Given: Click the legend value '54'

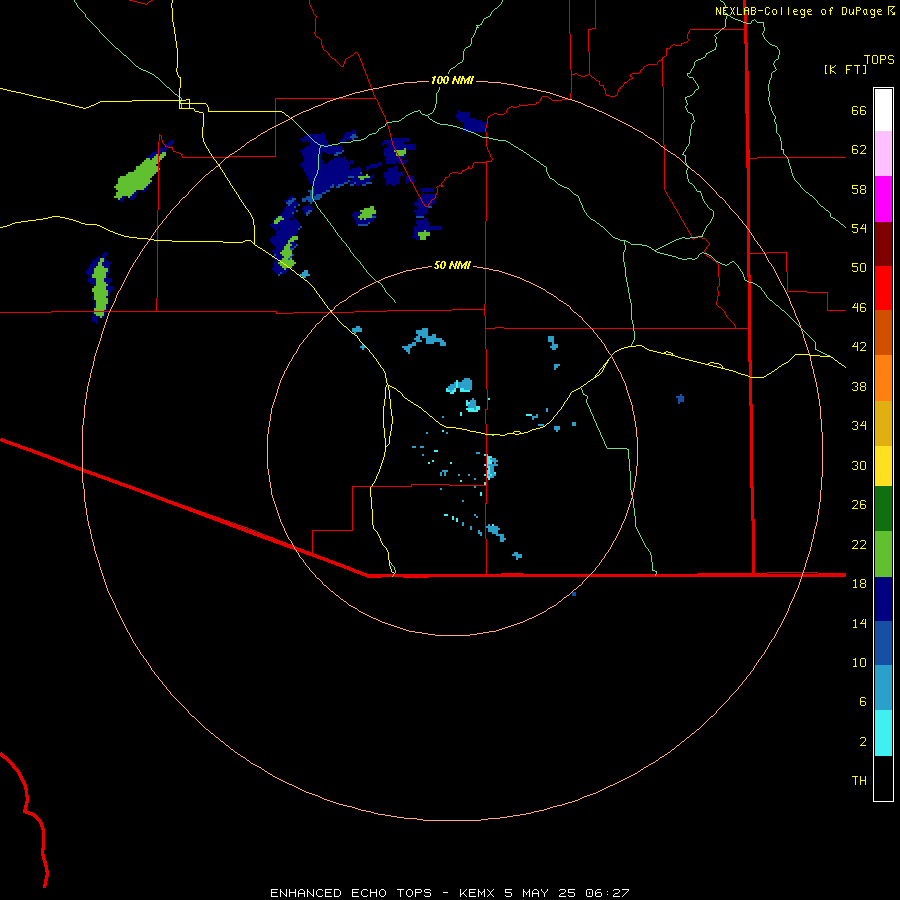Looking at the screenshot, I should click(x=859, y=228).
